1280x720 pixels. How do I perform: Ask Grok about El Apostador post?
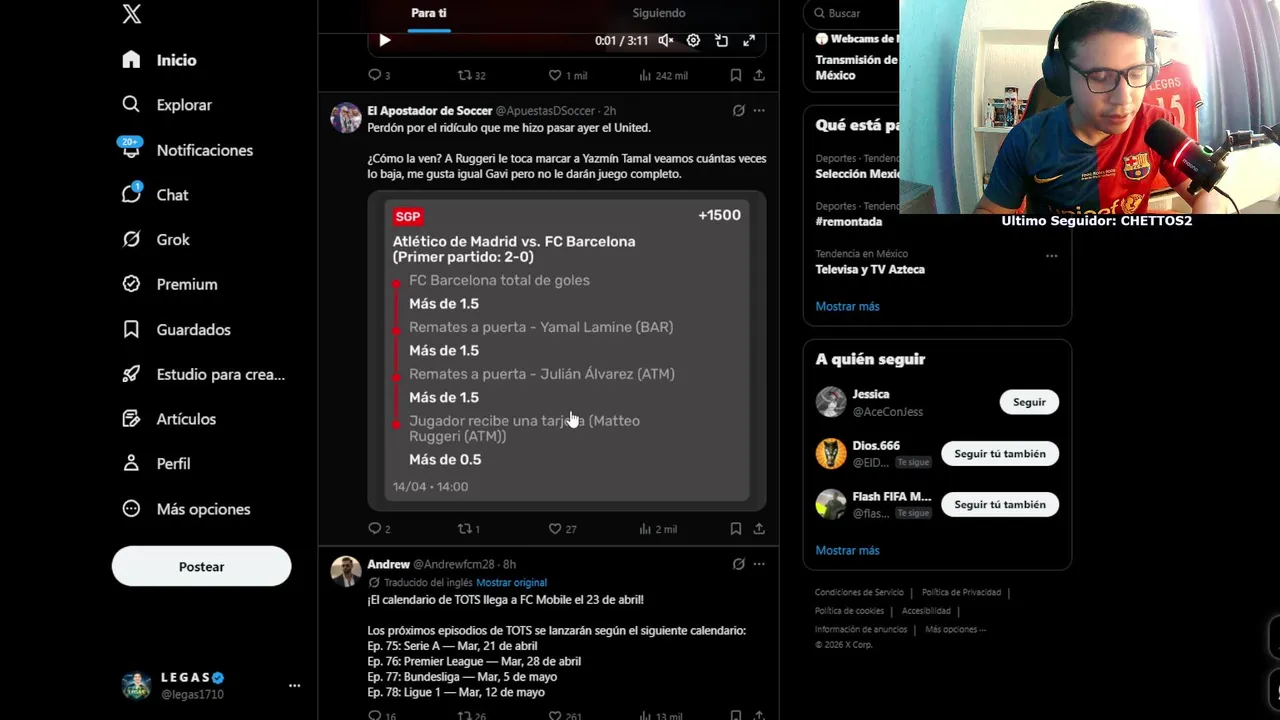[x=738, y=111]
